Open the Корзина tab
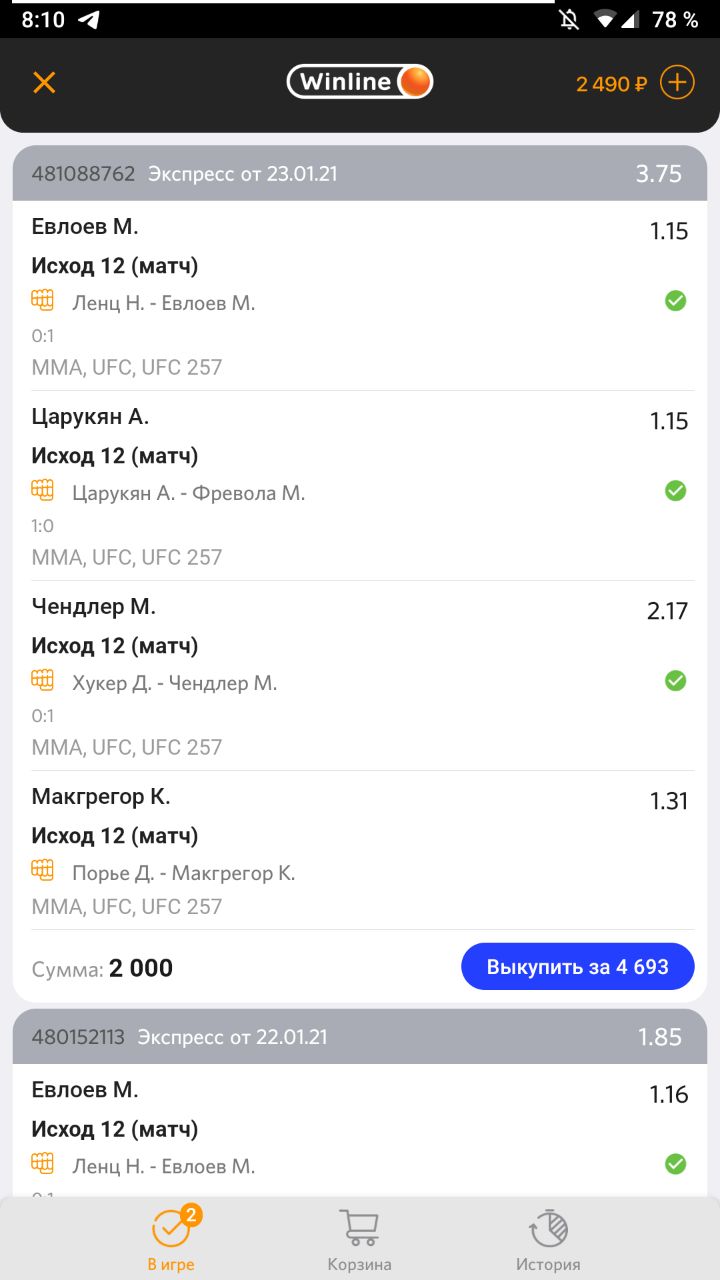 pos(359,1238)
